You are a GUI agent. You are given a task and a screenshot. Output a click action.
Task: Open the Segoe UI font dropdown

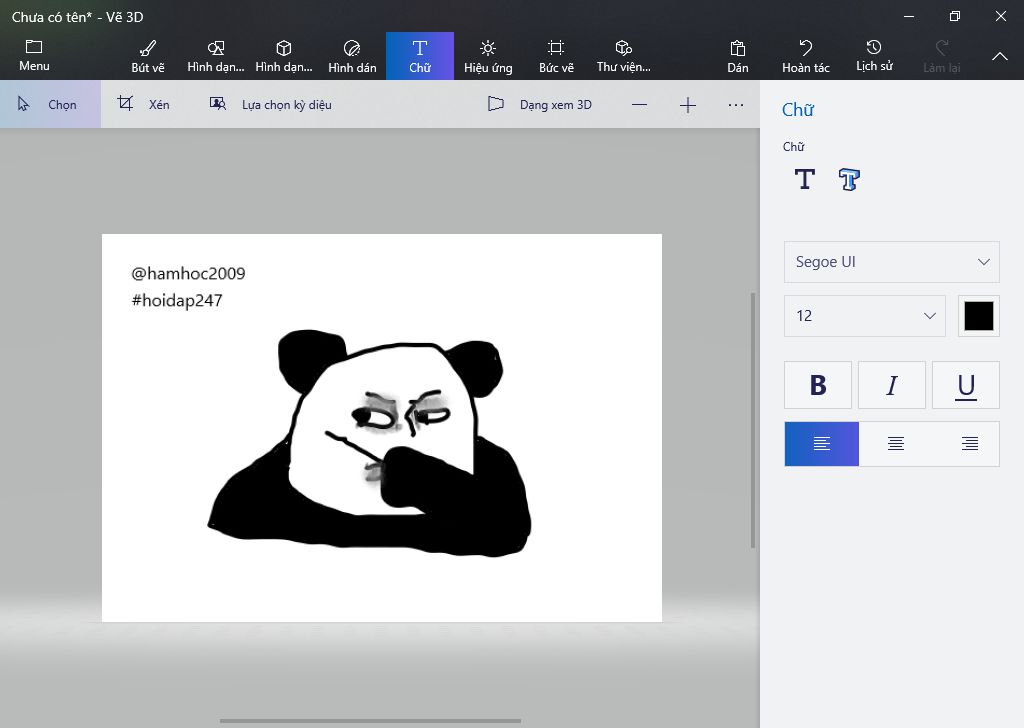(x=891, y=262)
